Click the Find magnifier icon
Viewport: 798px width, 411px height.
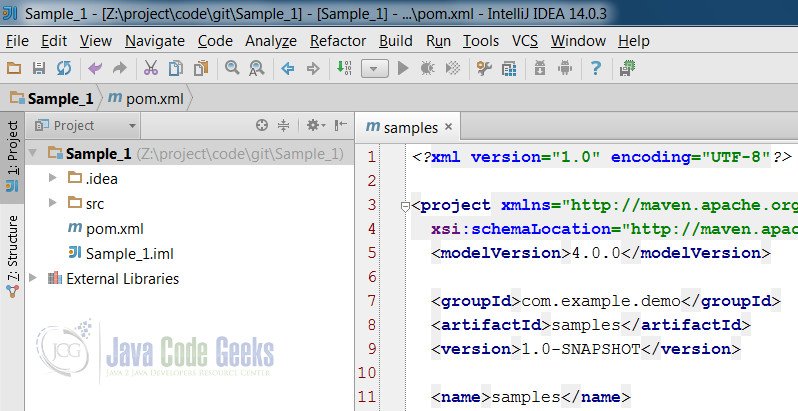click(x=232, y=68)
